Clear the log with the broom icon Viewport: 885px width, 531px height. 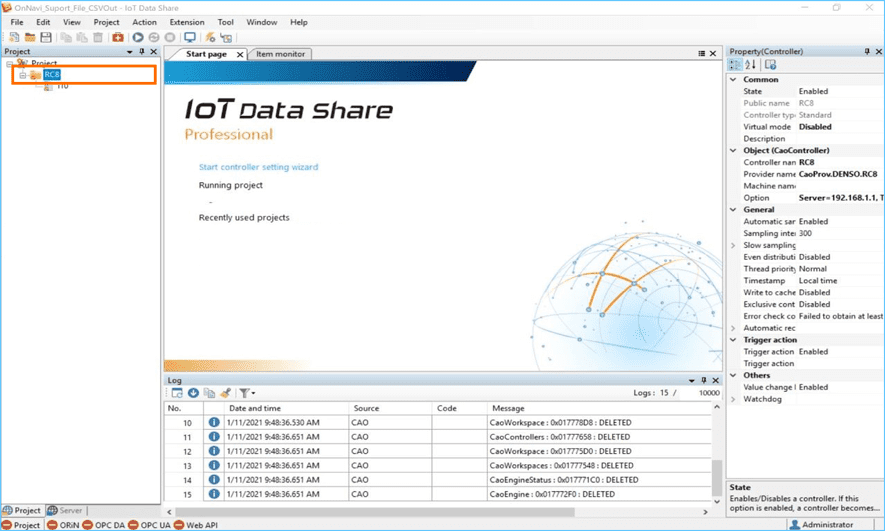point(225,393)
